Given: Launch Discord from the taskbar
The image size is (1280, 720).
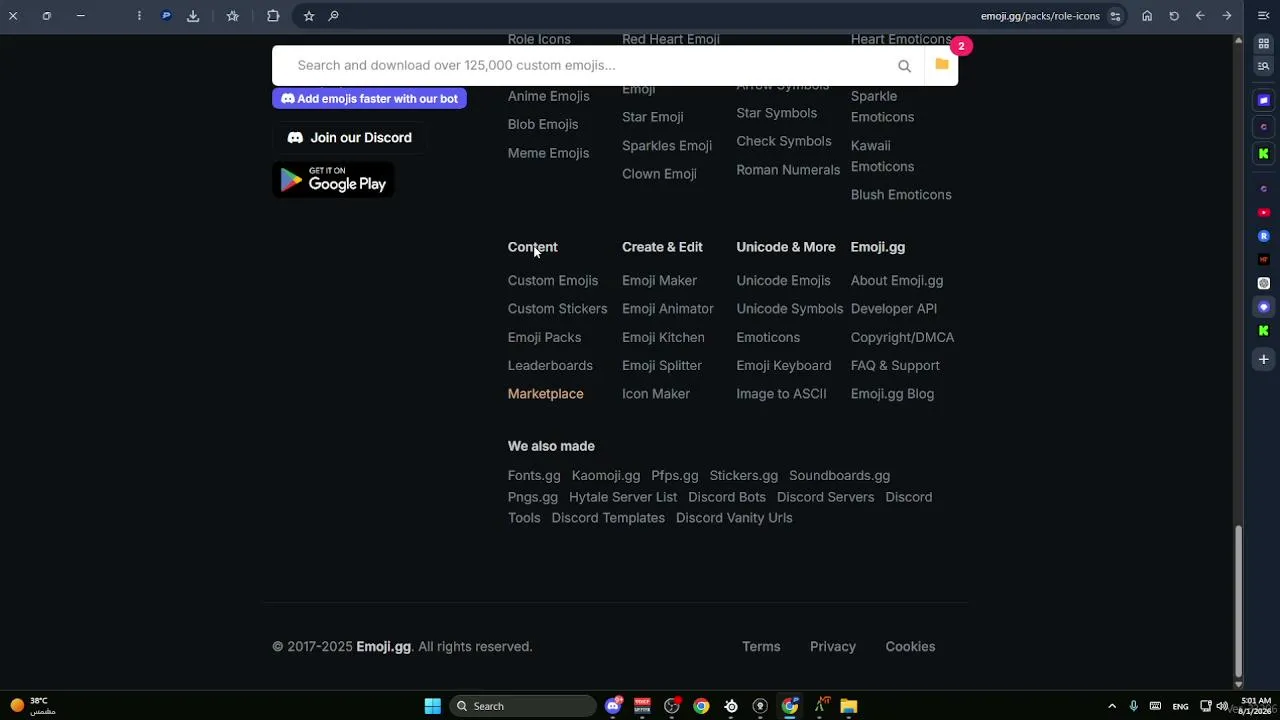Looking at the screenshot, I should click(x=613, y=706).
